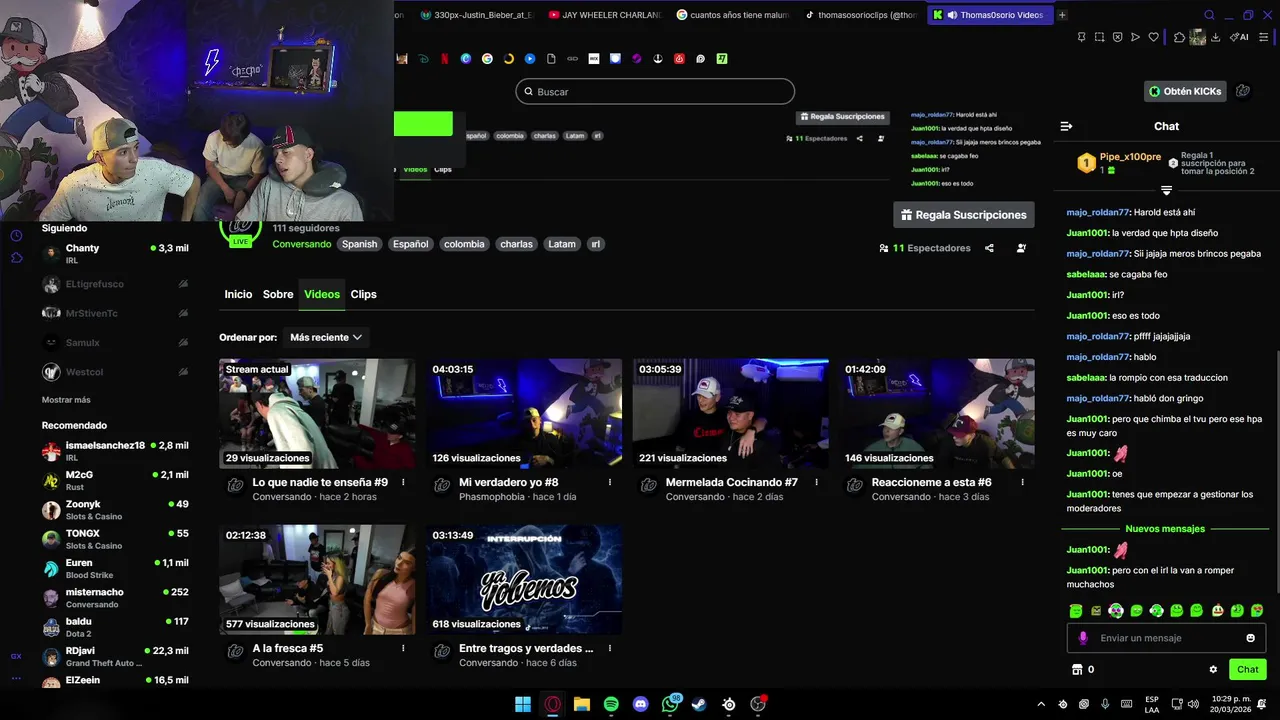Click the Enviar un mensaje chat input
Image resolution: width=1280 pixels, height=720 pixels.
(x=1166, y=638)
